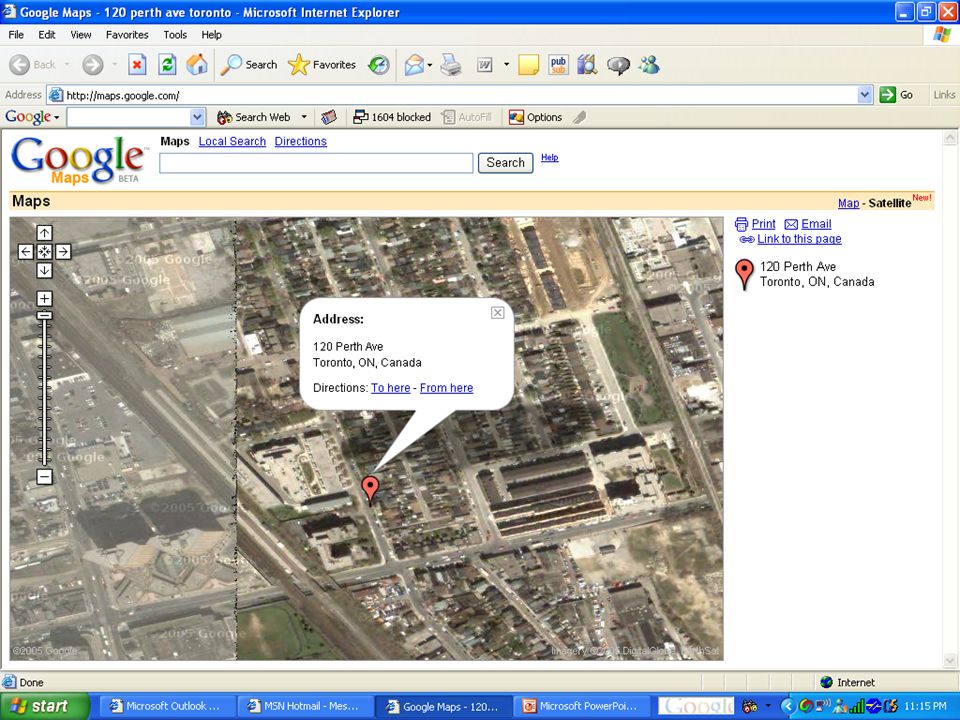Open the Tools menu
This screenshot has height=720, width=960.
click(x=174, y=35)
